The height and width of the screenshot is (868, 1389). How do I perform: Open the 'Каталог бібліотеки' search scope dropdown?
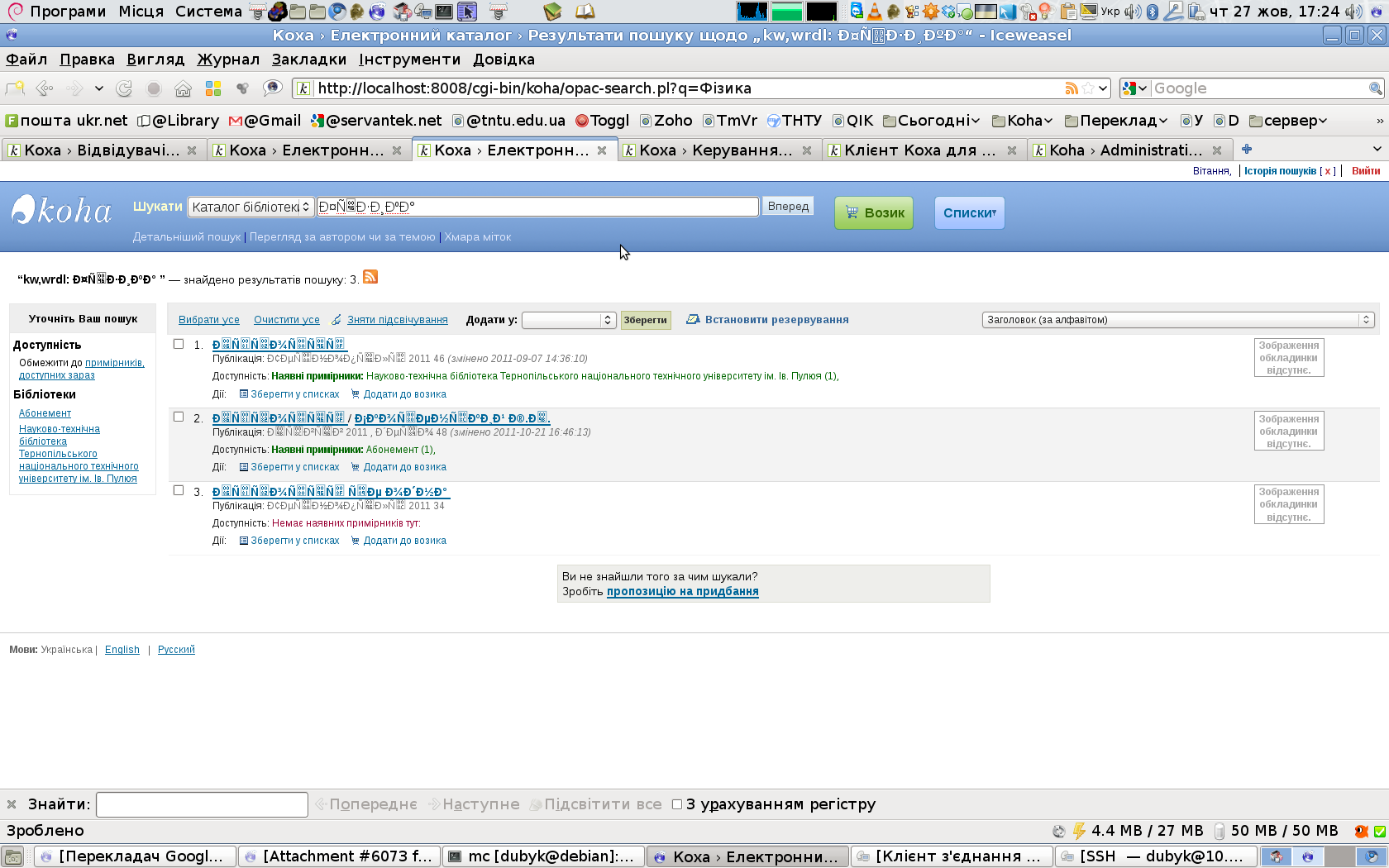click(251, 207)
